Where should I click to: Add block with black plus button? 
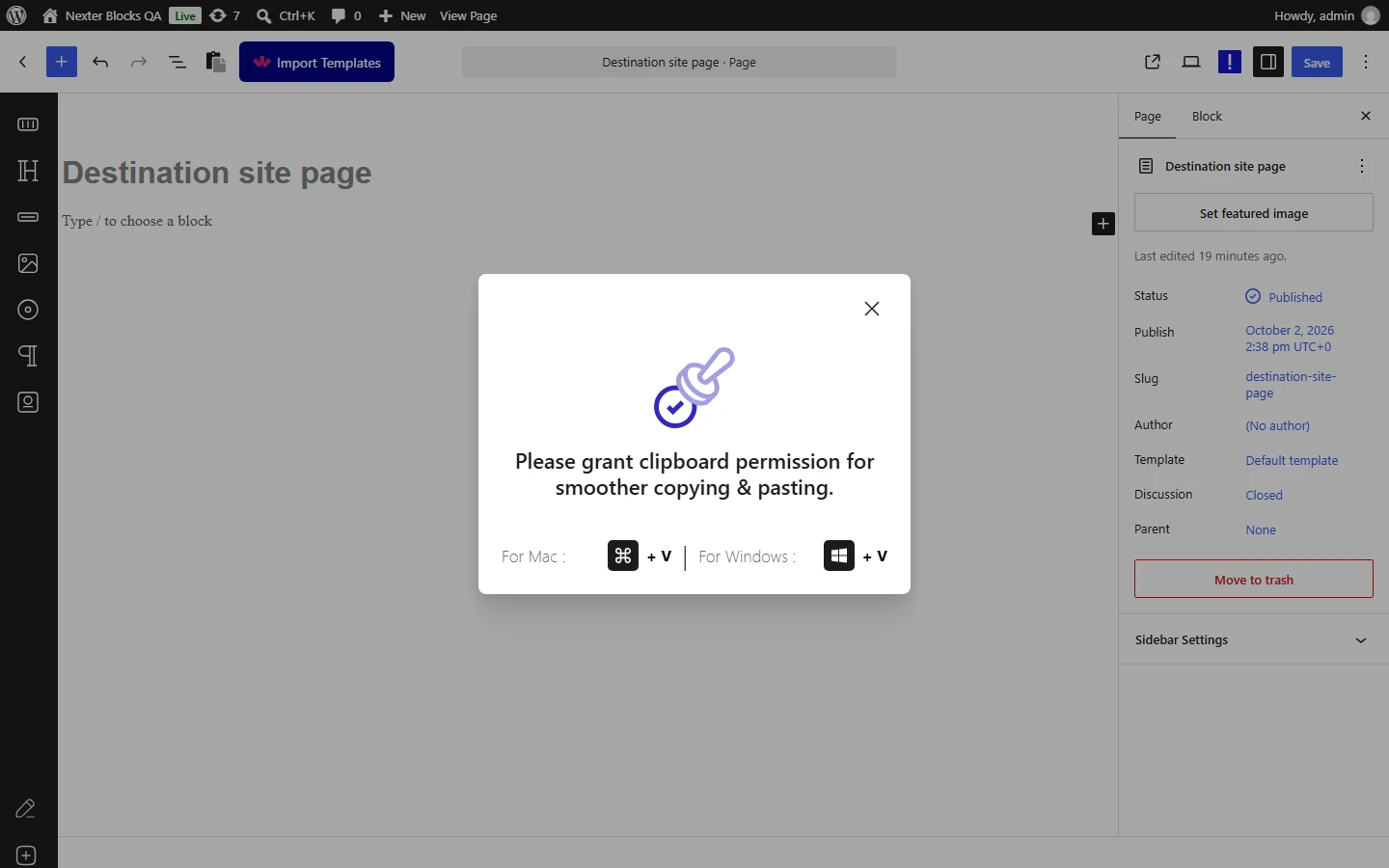click(x=1103, y=224)
